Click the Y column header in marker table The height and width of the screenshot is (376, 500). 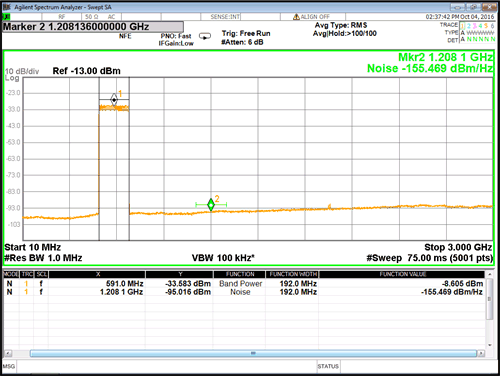[x=180, y=274]
